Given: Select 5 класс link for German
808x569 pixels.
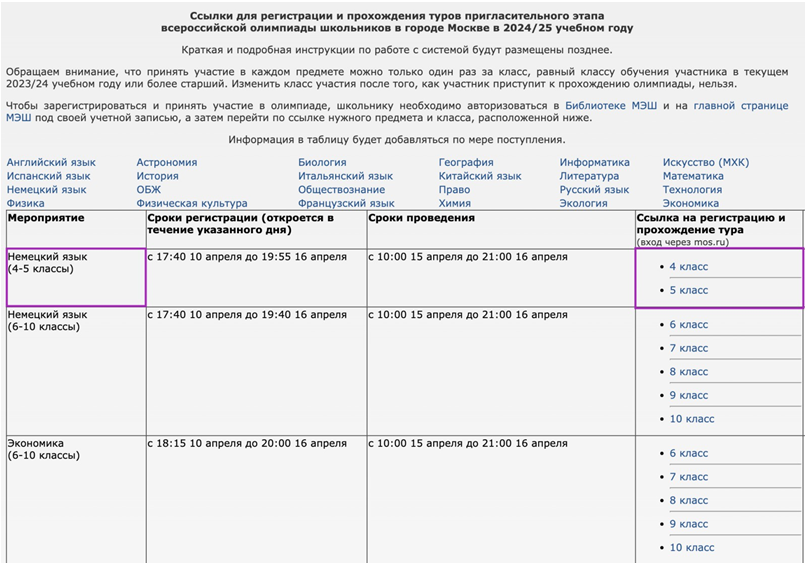Looking at the screenshot, I should (x=688, y=290).
